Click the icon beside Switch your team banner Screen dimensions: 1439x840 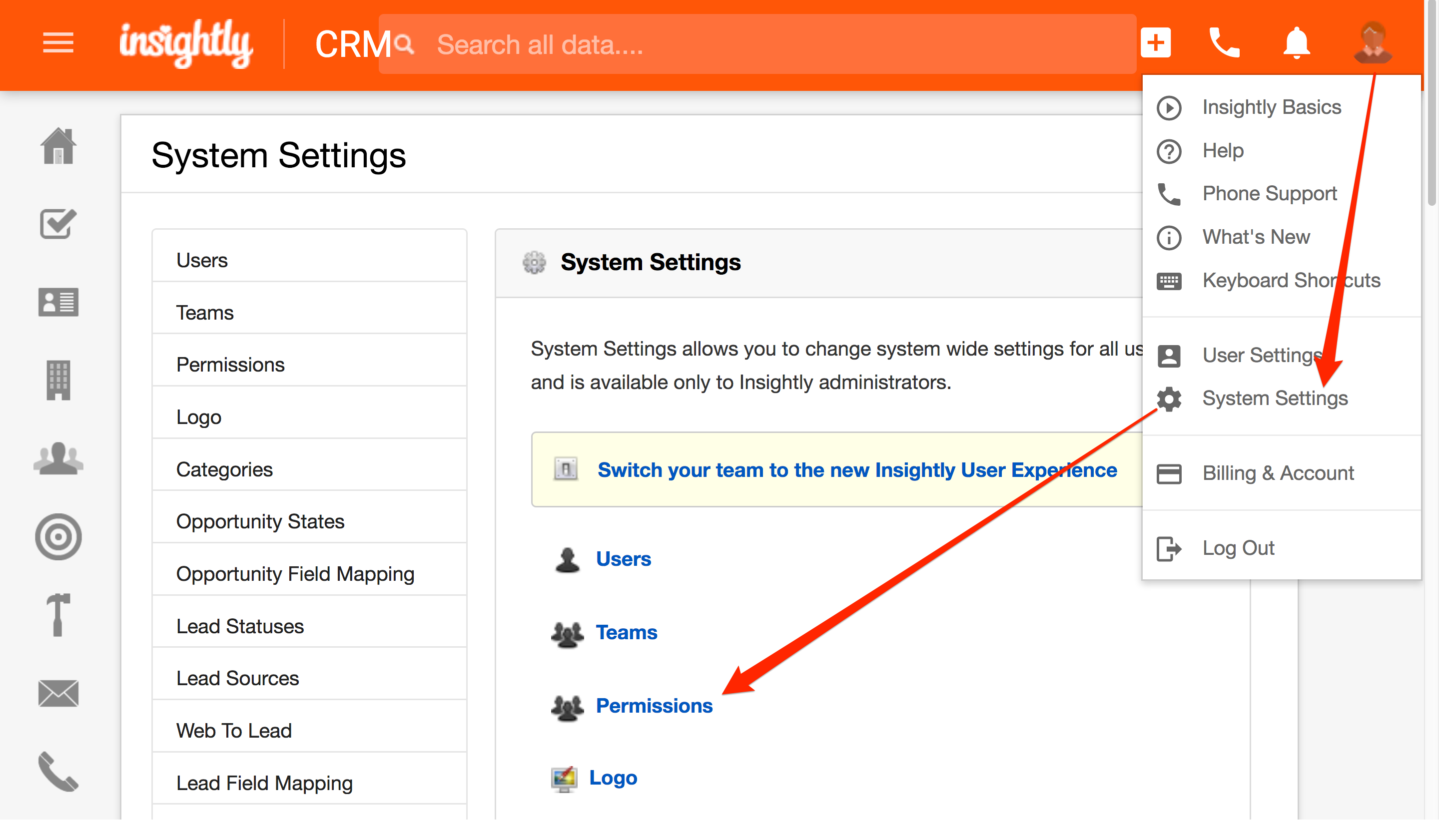[566, 469]
